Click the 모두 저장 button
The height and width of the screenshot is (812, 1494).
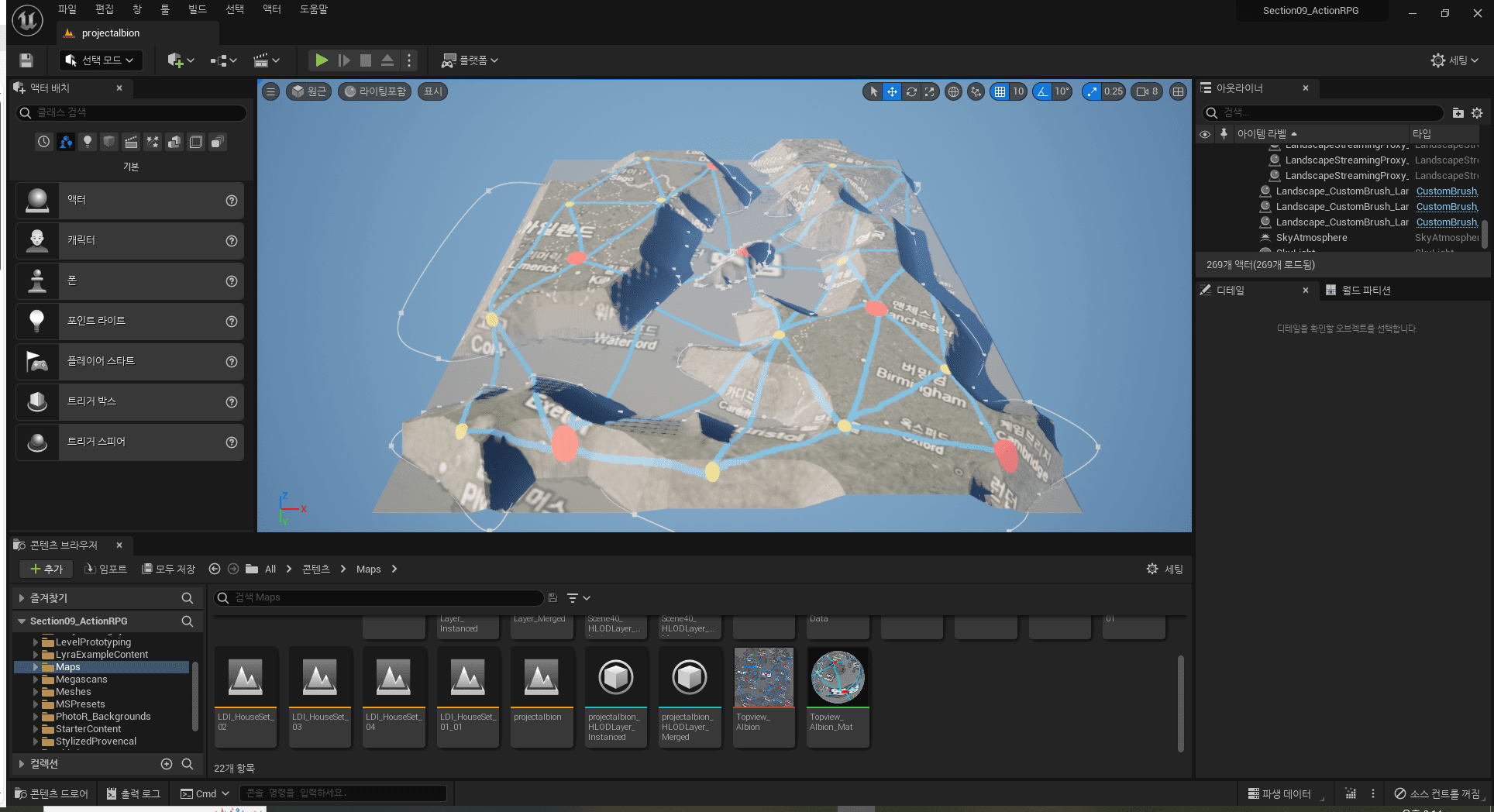click(x=169, y=569)
